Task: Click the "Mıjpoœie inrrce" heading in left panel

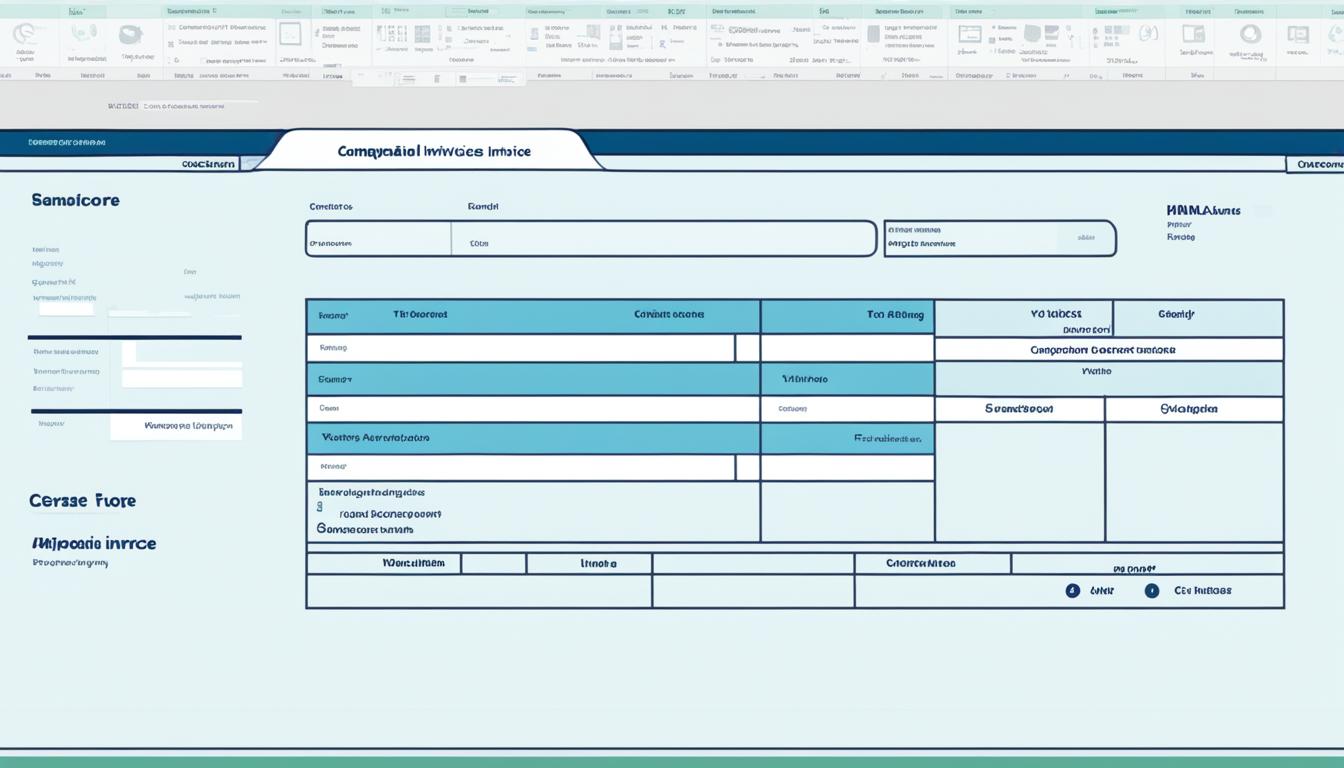Action: click(x=94, y=544)
